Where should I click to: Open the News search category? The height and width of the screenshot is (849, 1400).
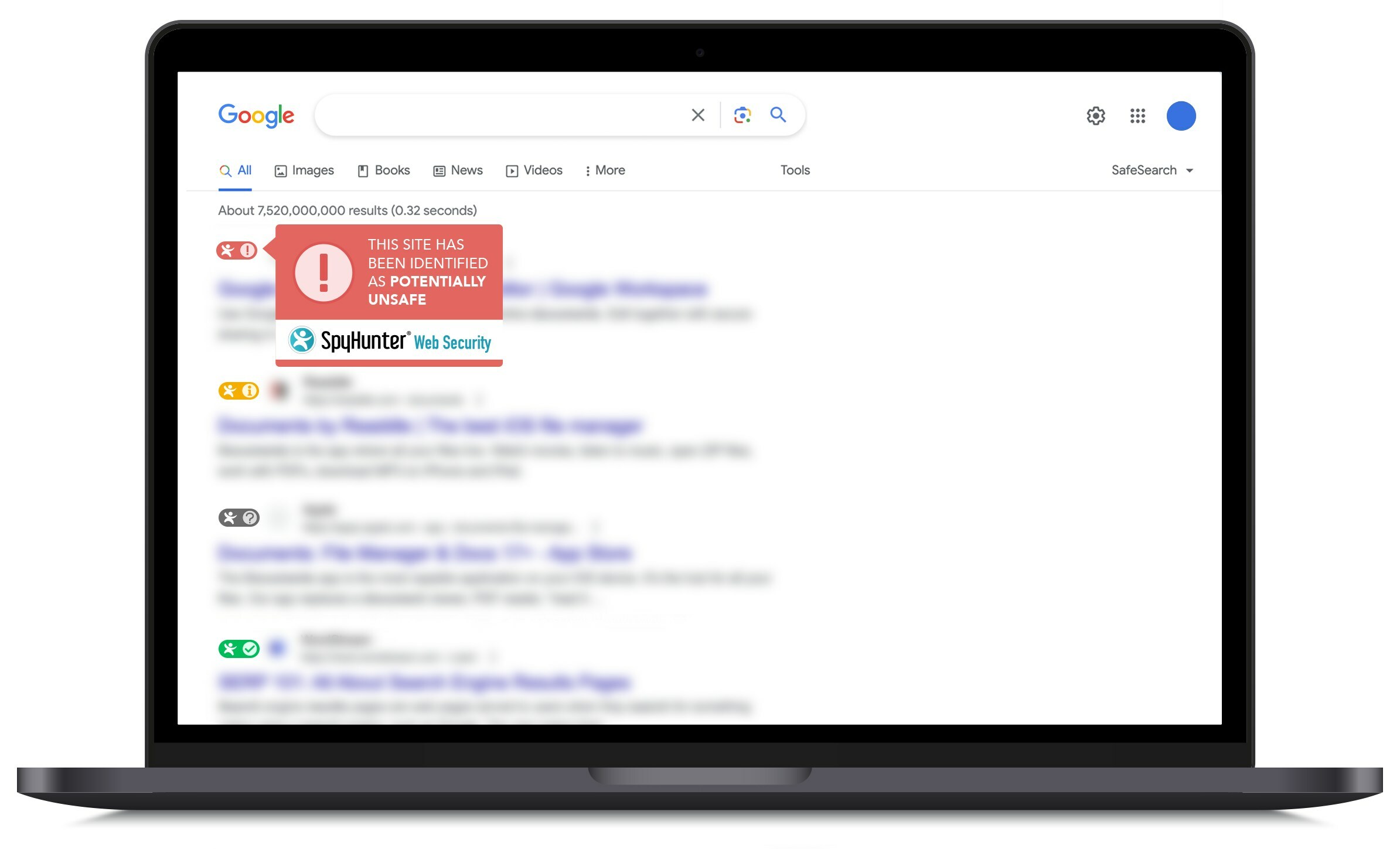tap(465, 170)
